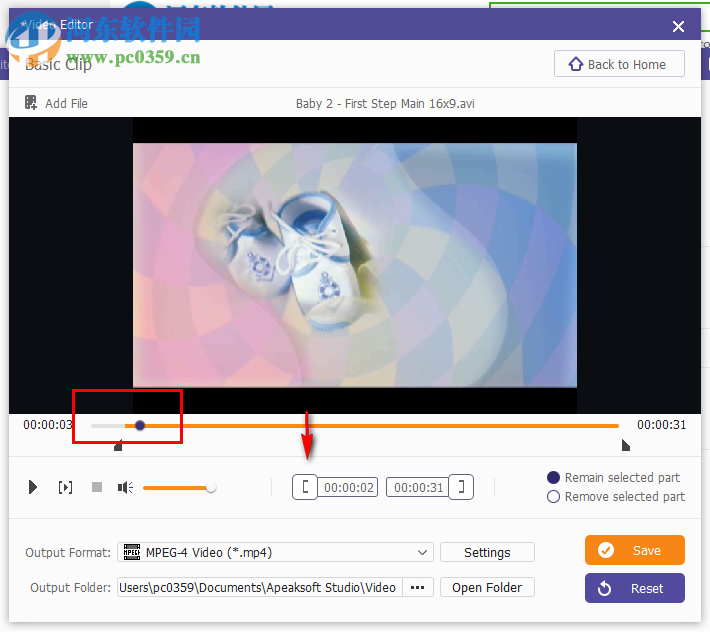Viewport: 710px width, 632px height.
Task: Click the start trim marker on timeline
Action: coord(118,445)
